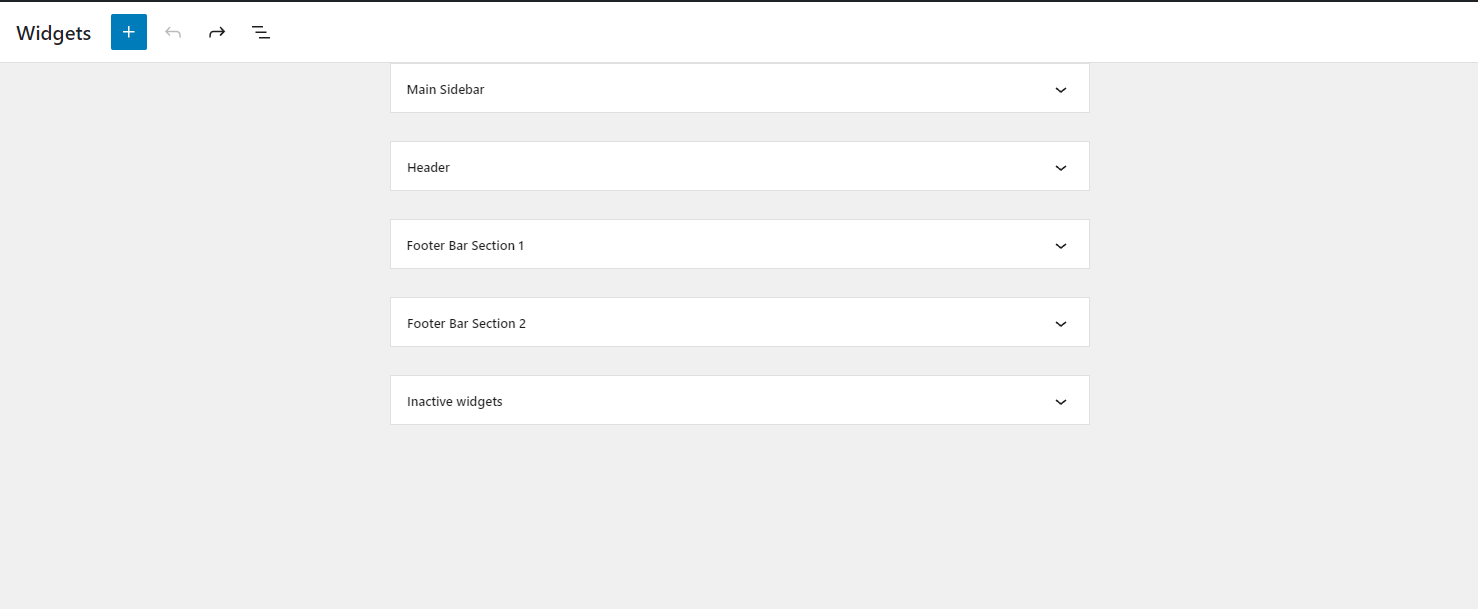Image resolution: width=1478 pixels, height=609 pixels.
Task: Click the Main Sidebar chevron arrow
Action: [x=1060, y=89]
